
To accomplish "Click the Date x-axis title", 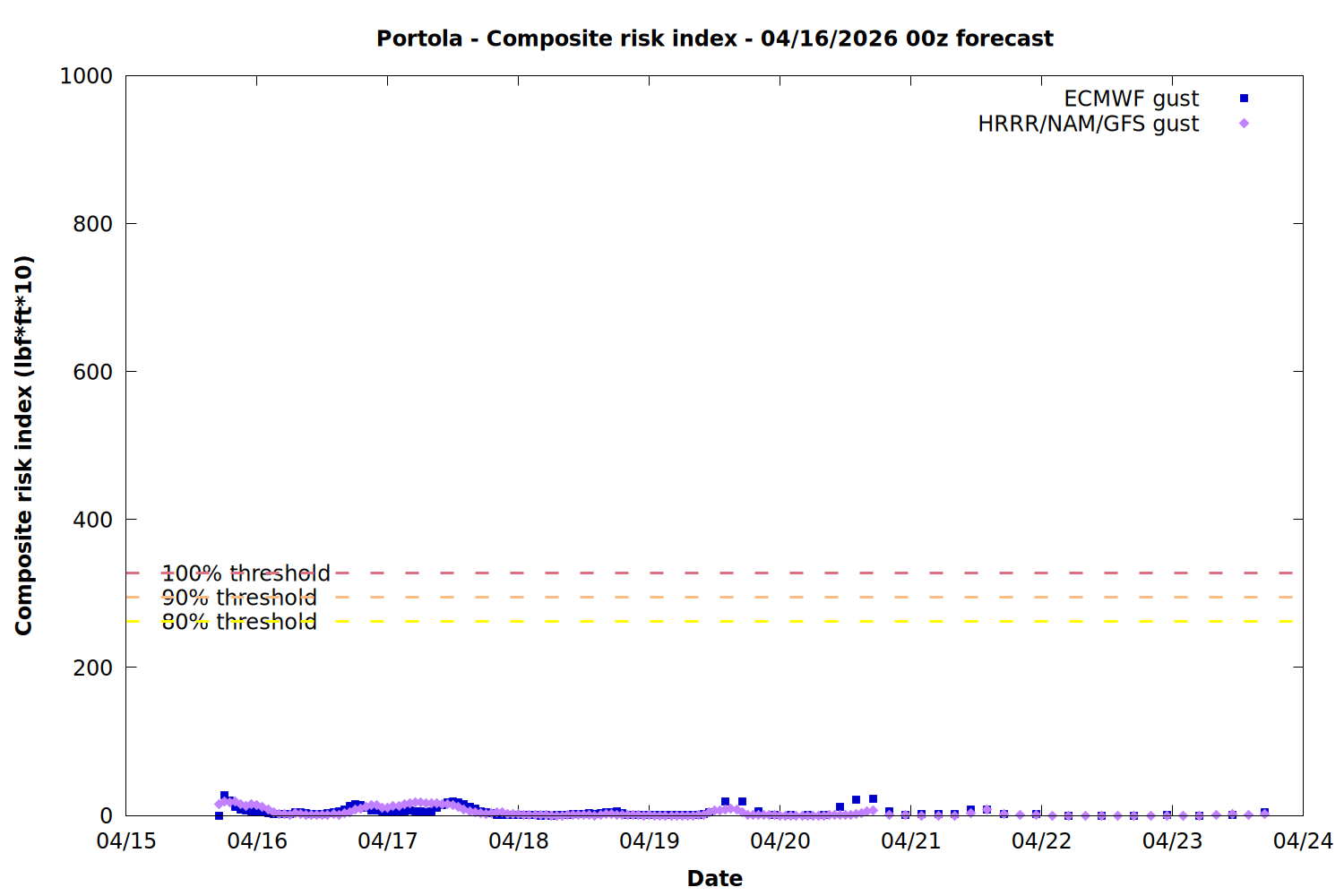I will [714, 878].
